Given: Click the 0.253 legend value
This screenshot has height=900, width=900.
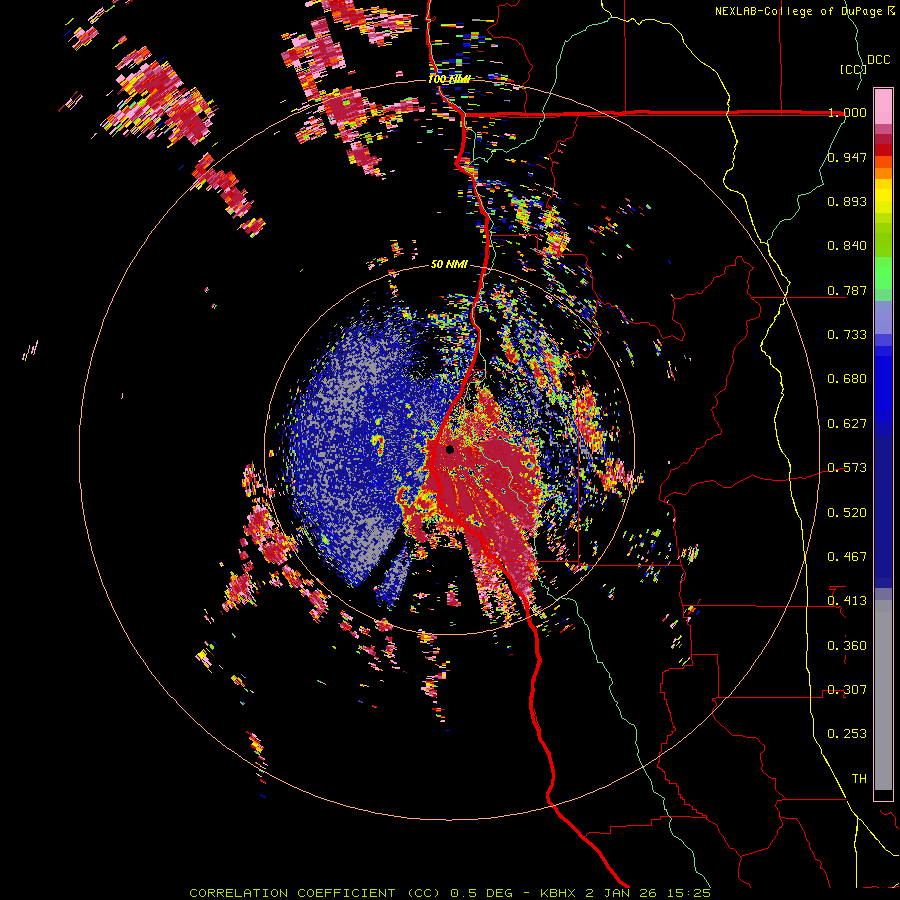Looking at the screenshot, I should coord(847,734).
